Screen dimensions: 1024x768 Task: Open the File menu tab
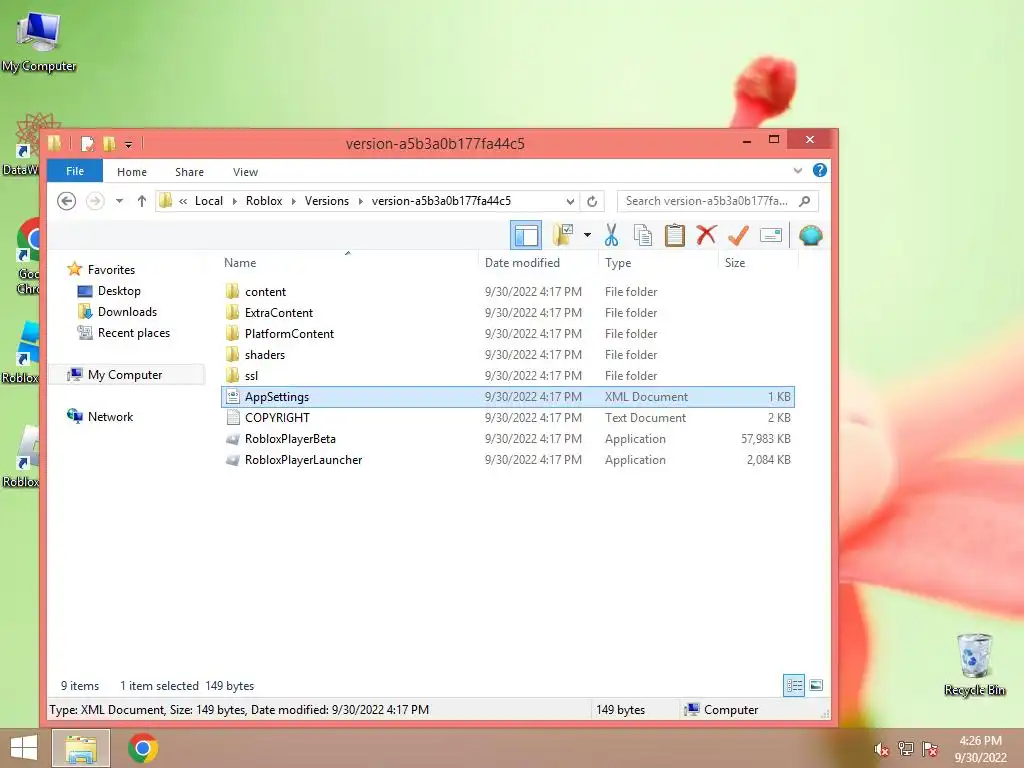(74, 171)
